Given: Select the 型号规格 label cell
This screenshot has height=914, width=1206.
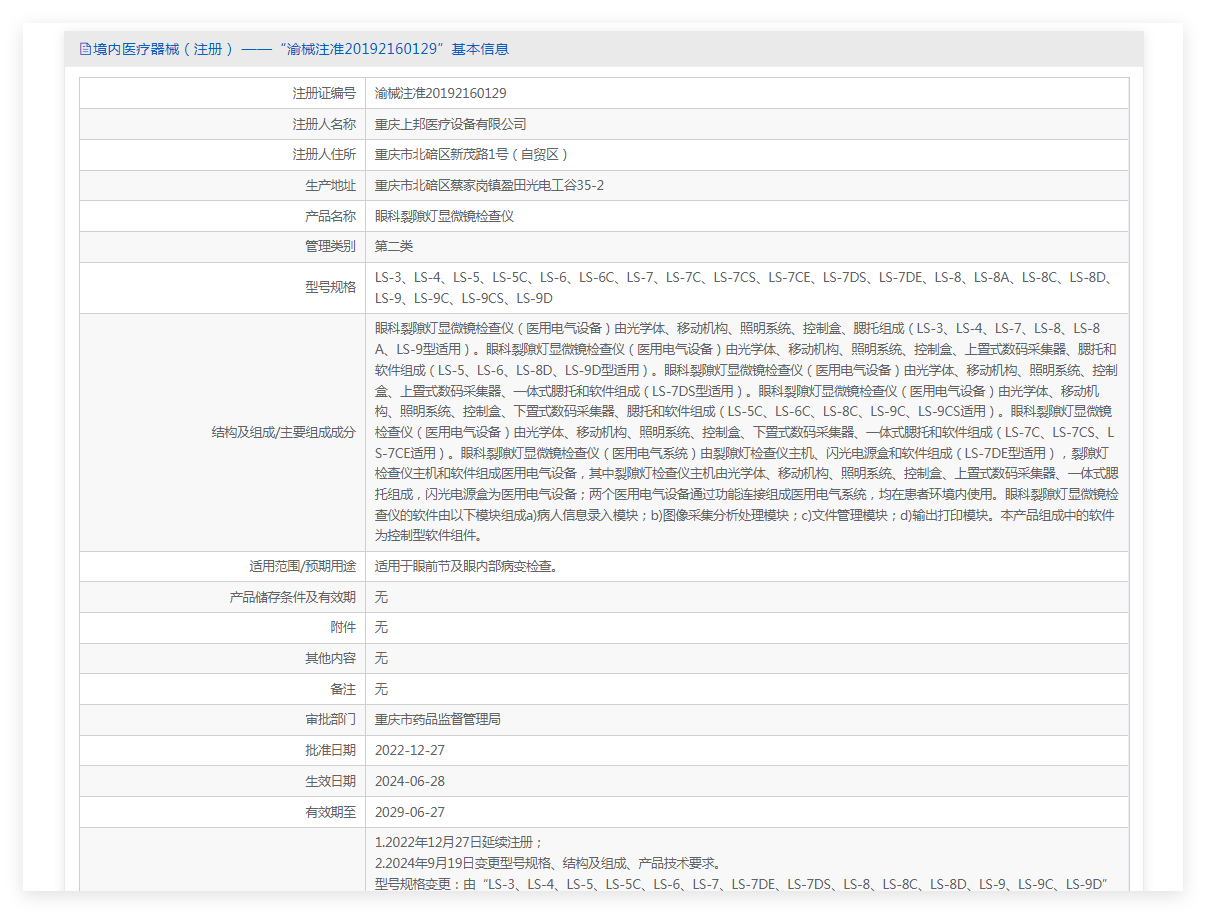Looking at the screenshot, I should (x=223, y=288).
